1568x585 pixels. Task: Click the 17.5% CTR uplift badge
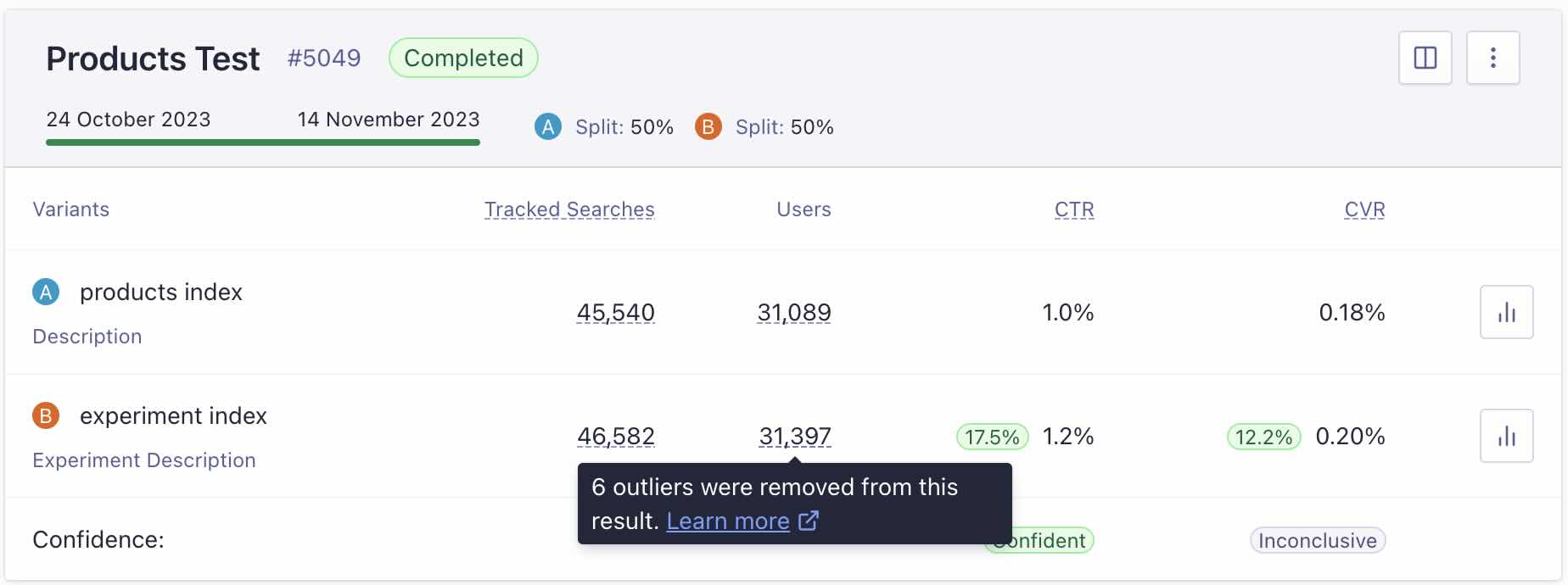992,437
